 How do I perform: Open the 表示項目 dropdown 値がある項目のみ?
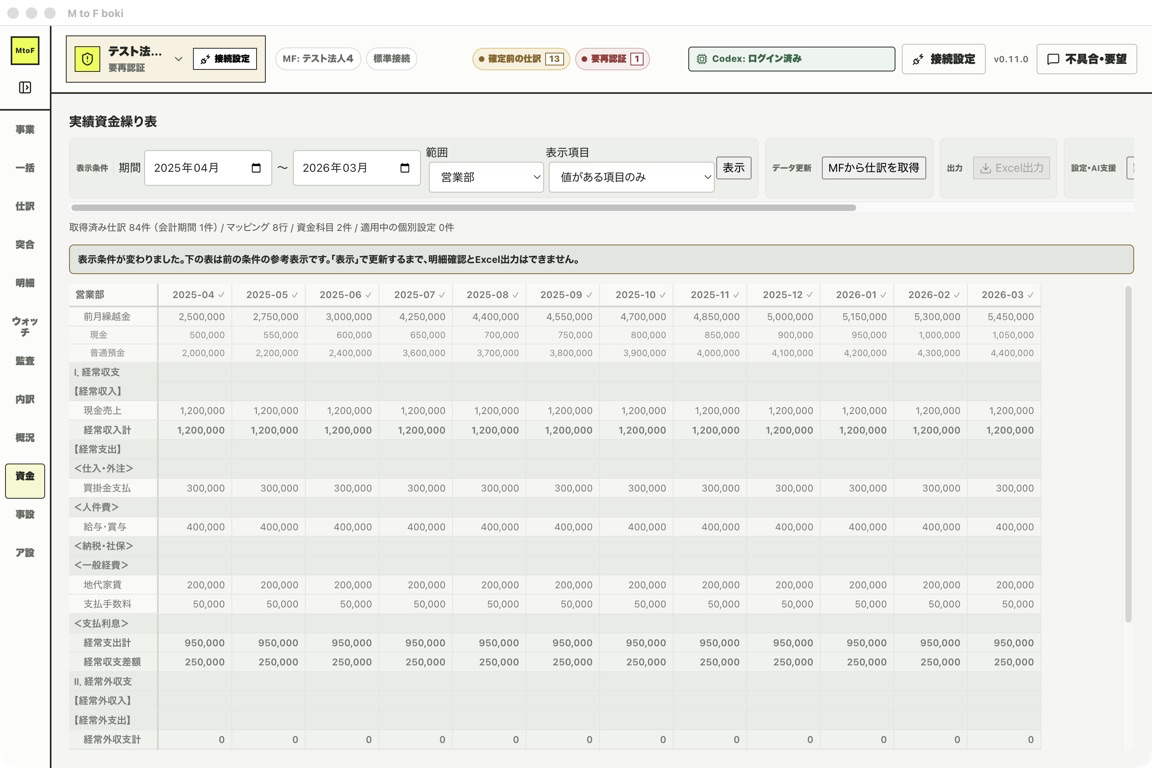pyautogui.click(x=631, y=177)
